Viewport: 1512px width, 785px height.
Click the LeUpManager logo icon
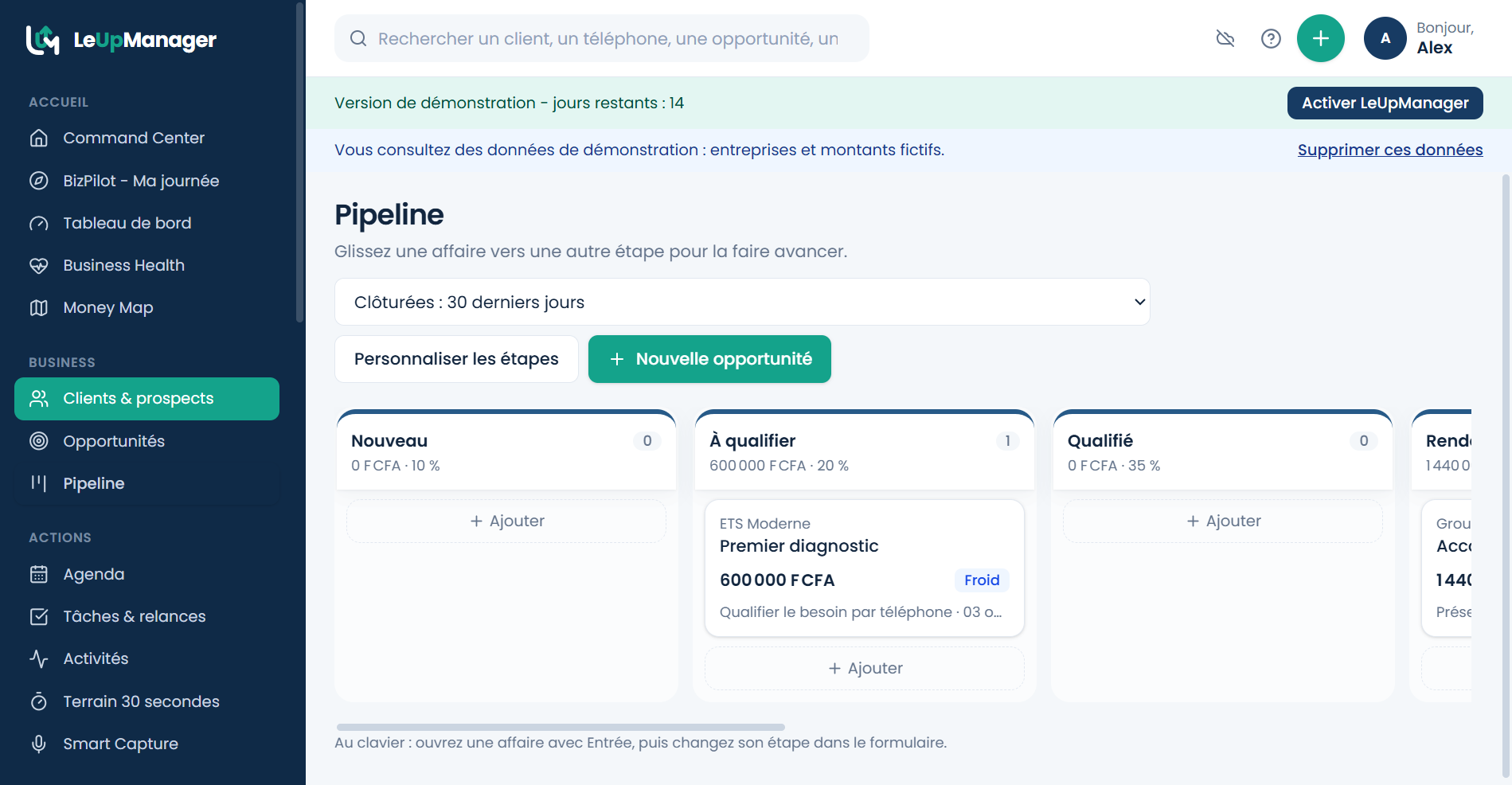pos(43,40)
